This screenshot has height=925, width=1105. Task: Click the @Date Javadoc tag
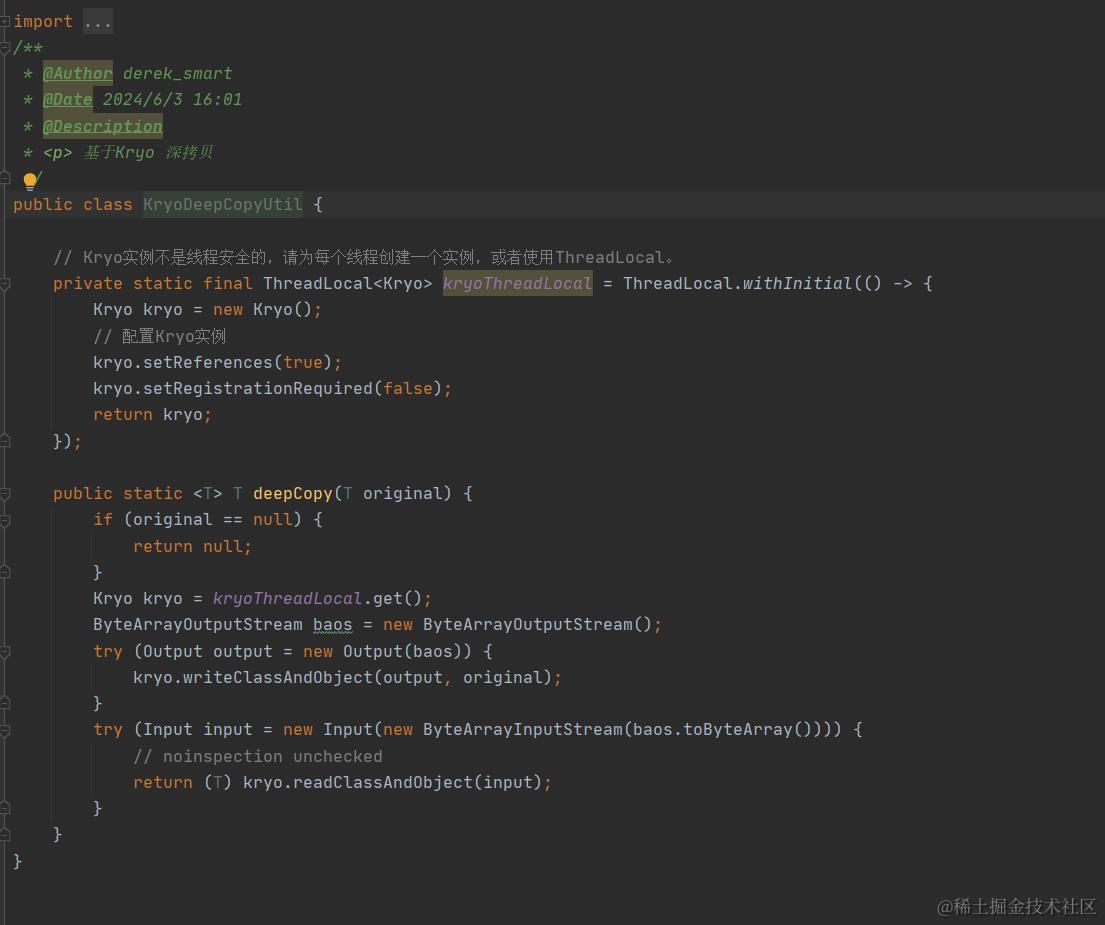click(x=68, y=99)
